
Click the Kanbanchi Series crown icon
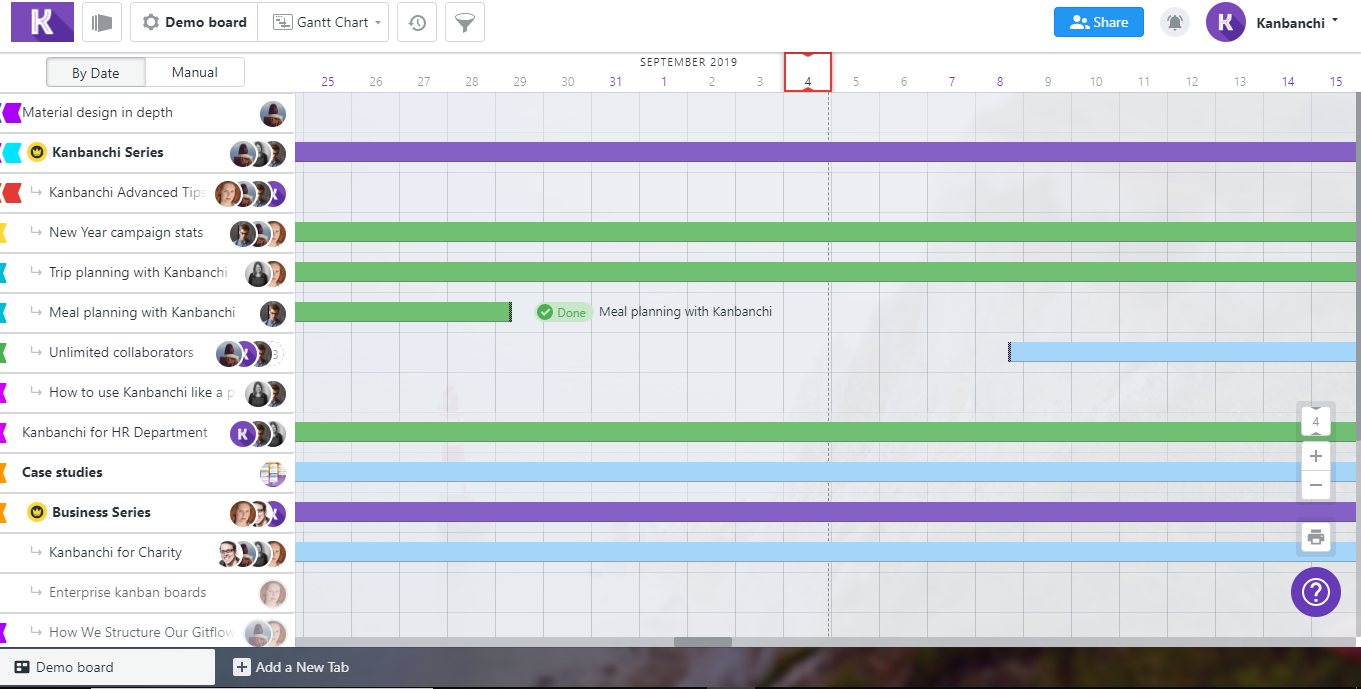[37, 153]
